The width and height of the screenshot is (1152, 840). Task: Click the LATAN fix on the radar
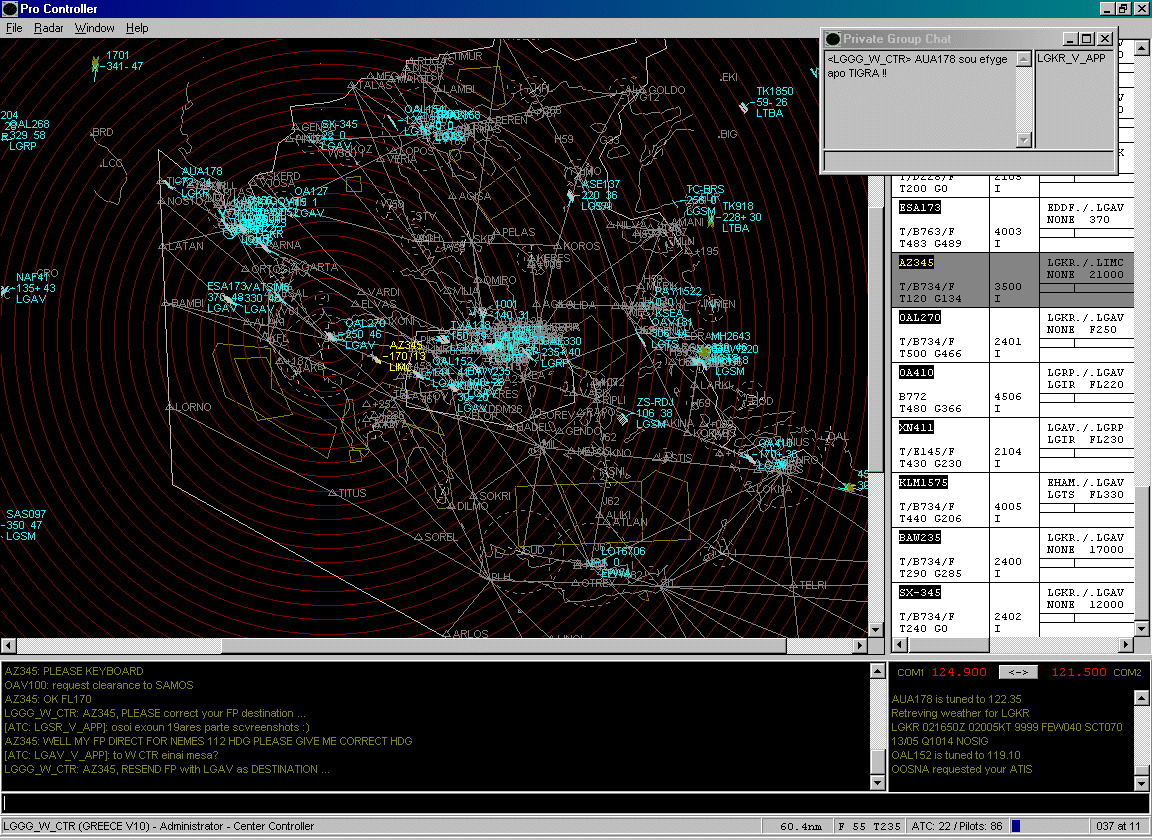pos(181,245)
